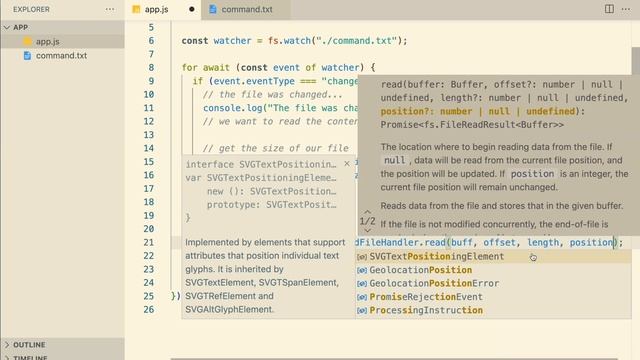Image resolution: width=640 pixels, height=360 pixels.
Task: Click the app.js file icon in Explorer
Action: [28, 41]
